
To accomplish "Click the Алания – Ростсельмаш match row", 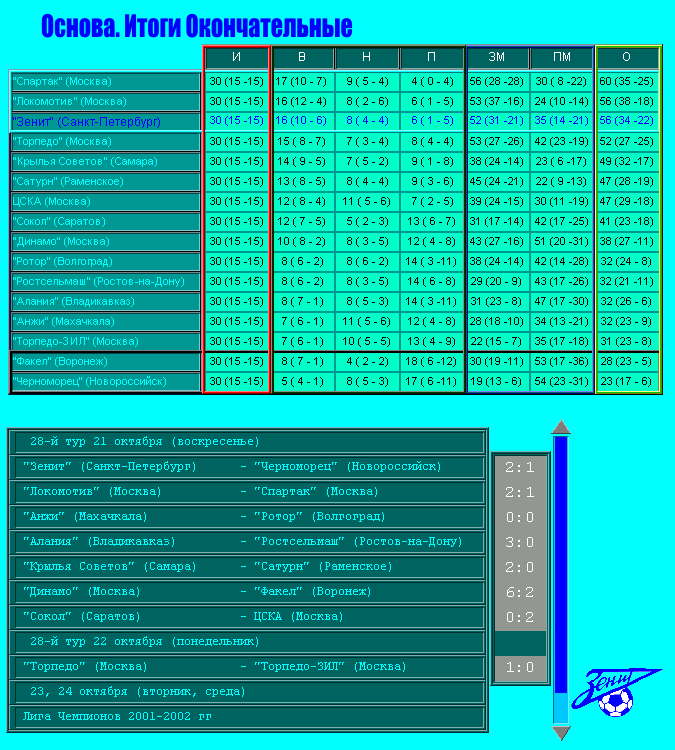I will coord(248,541).
